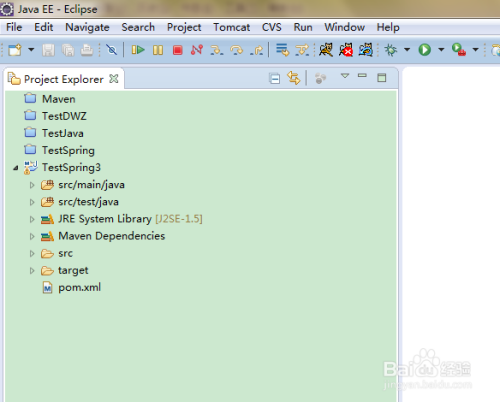Screen dimensions: 500x402
Task: Open the Help menu
Action: pyautogui.click(x=388, y=27)
